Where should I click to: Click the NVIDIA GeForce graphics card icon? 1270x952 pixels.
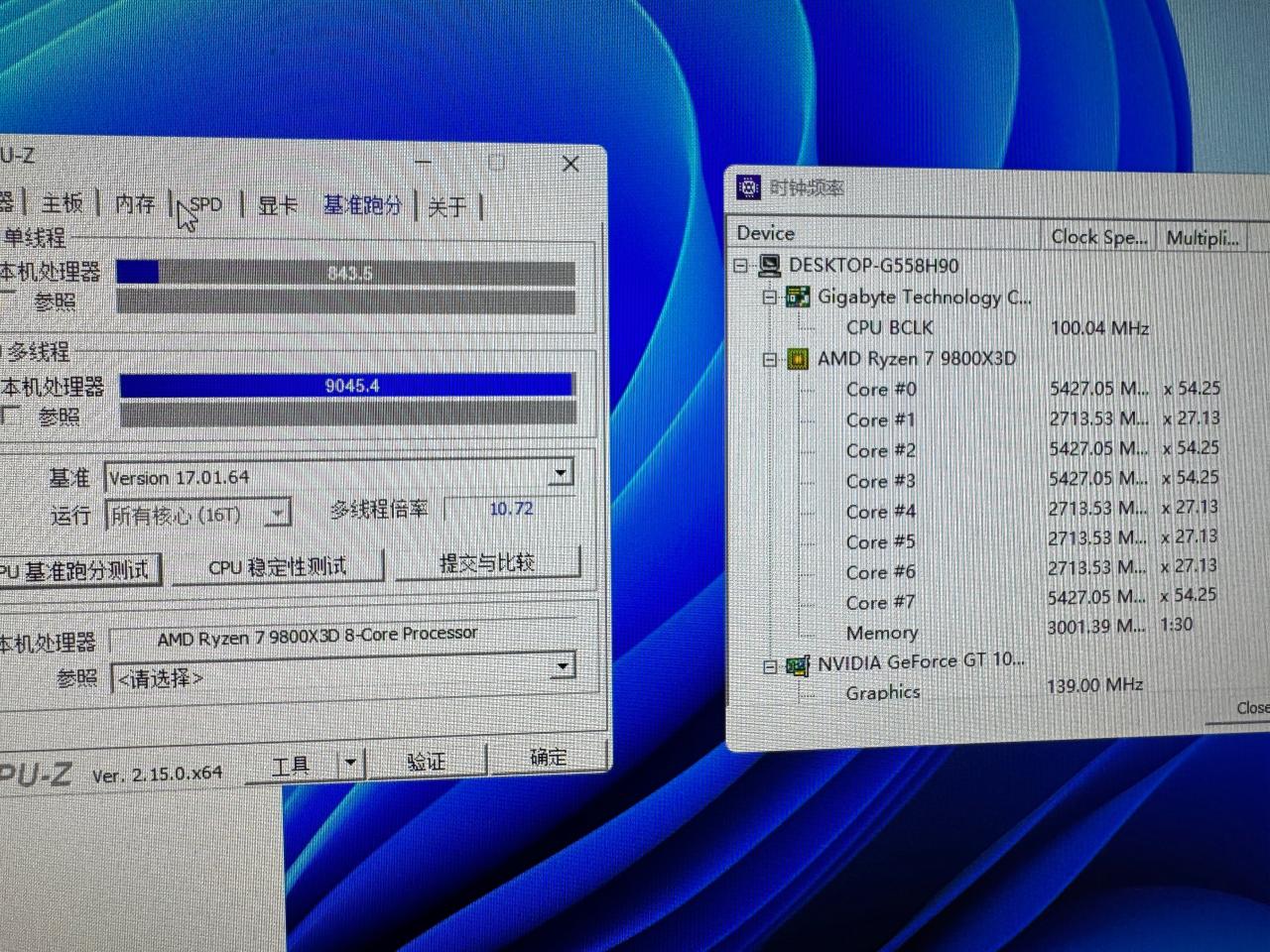pos(798,664)
